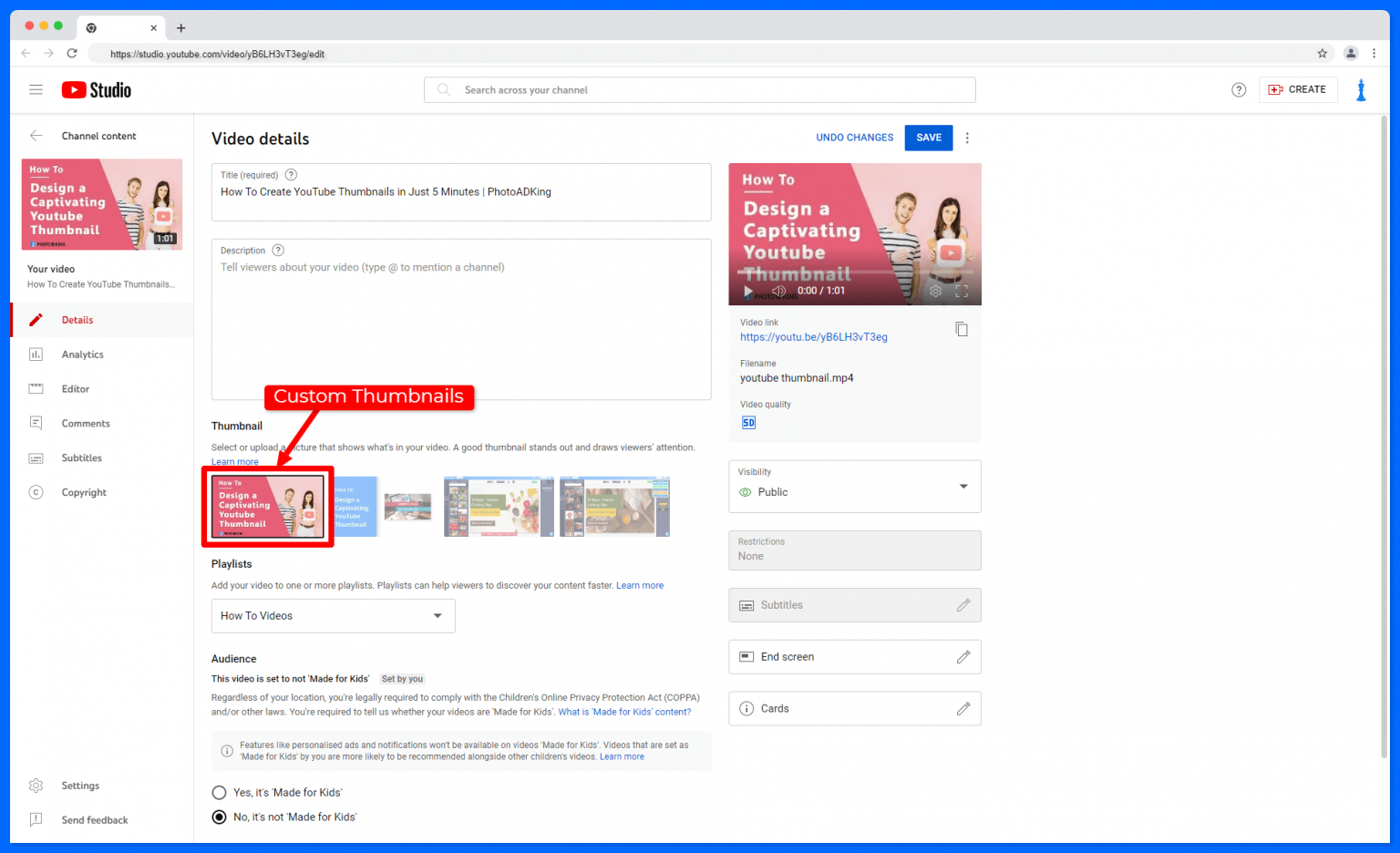Open the Create button menu
This screenshot has width=1400, height=853.
1297,89
